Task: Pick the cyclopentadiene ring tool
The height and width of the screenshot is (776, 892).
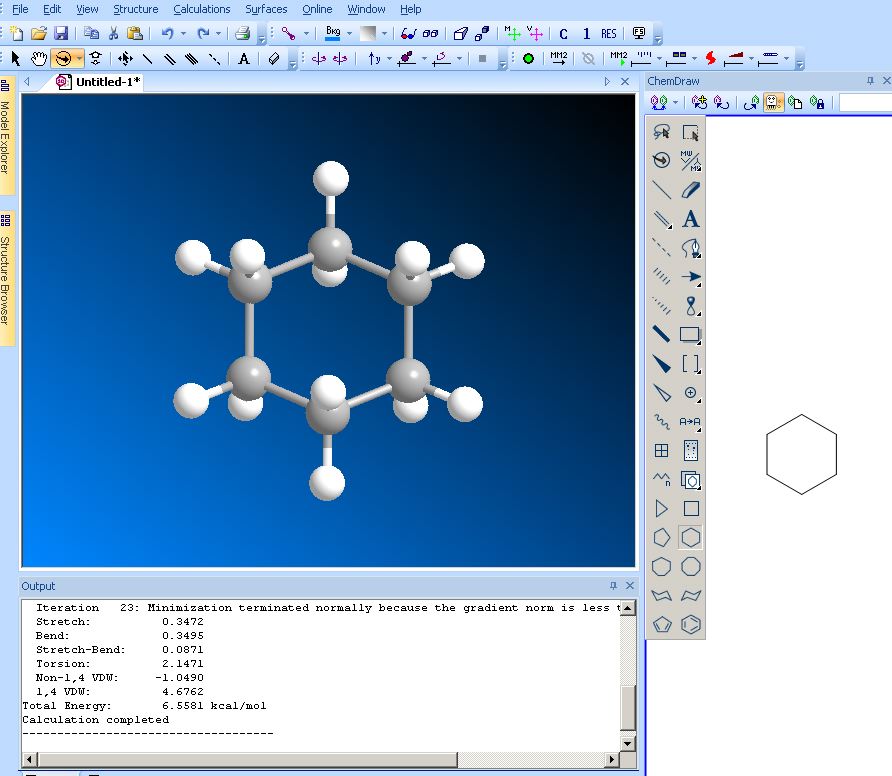Action: point(661,624)
